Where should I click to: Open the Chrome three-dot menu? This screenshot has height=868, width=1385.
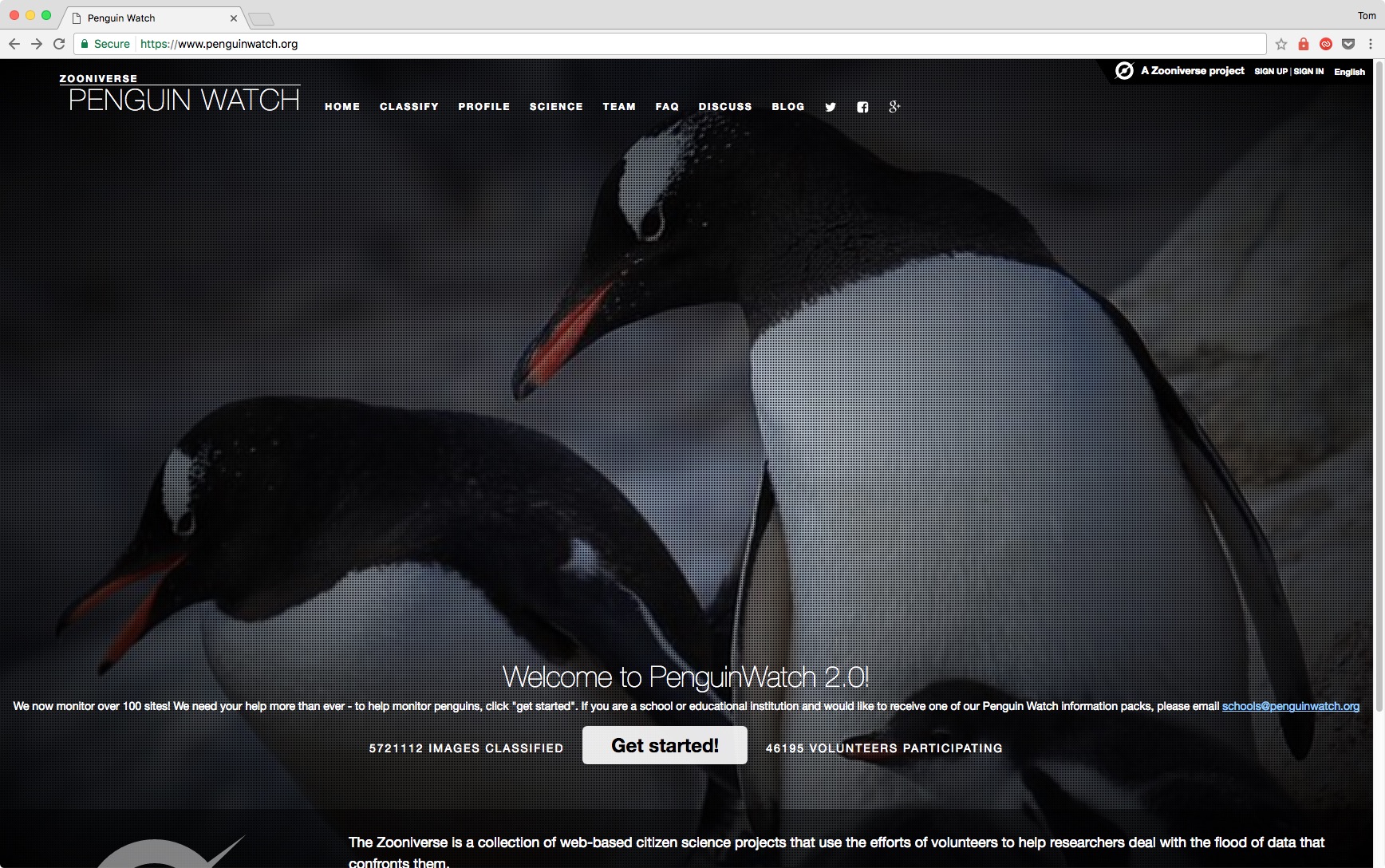click(1371, 44)
